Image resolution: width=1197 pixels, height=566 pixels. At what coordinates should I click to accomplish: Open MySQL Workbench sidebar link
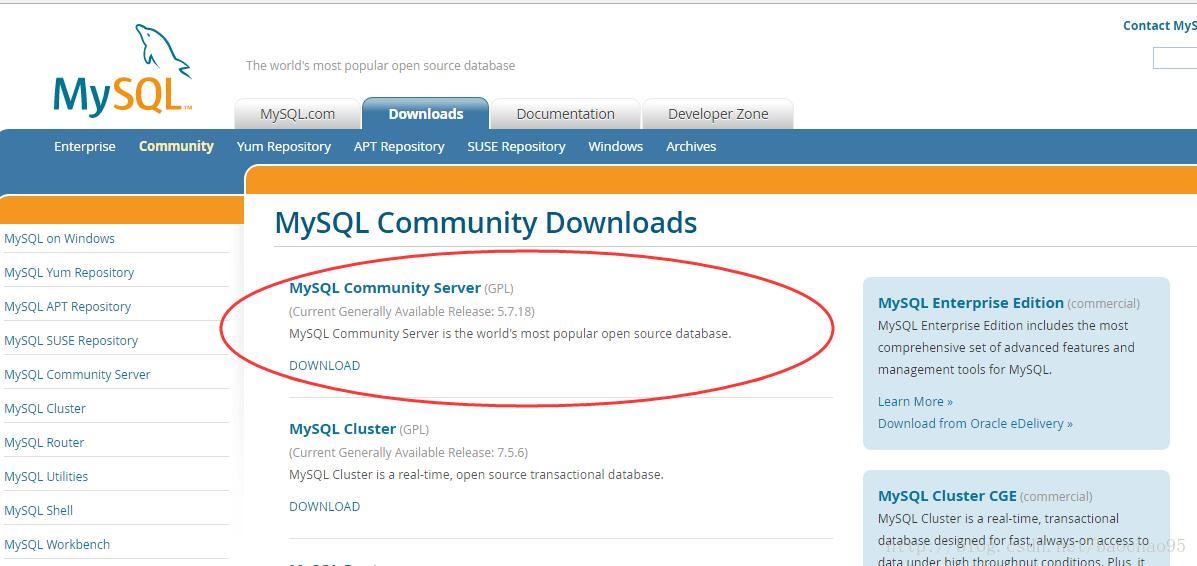(x=57, y=545)
